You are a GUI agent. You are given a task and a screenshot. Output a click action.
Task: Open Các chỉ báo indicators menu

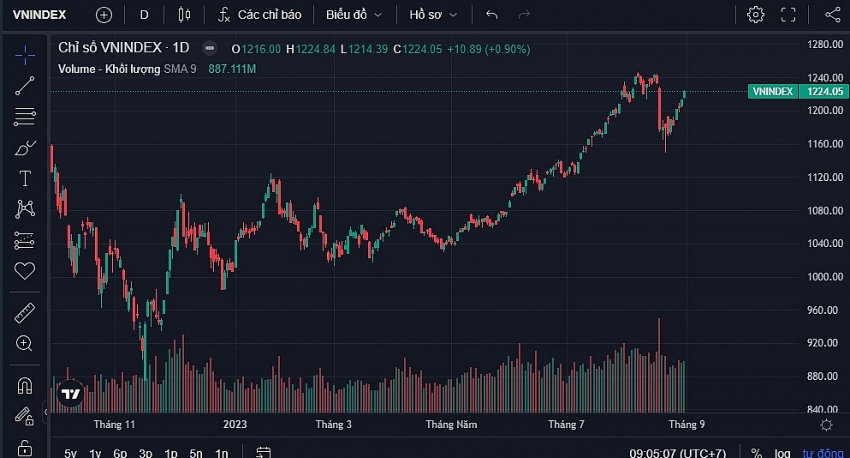coord(259,15)
